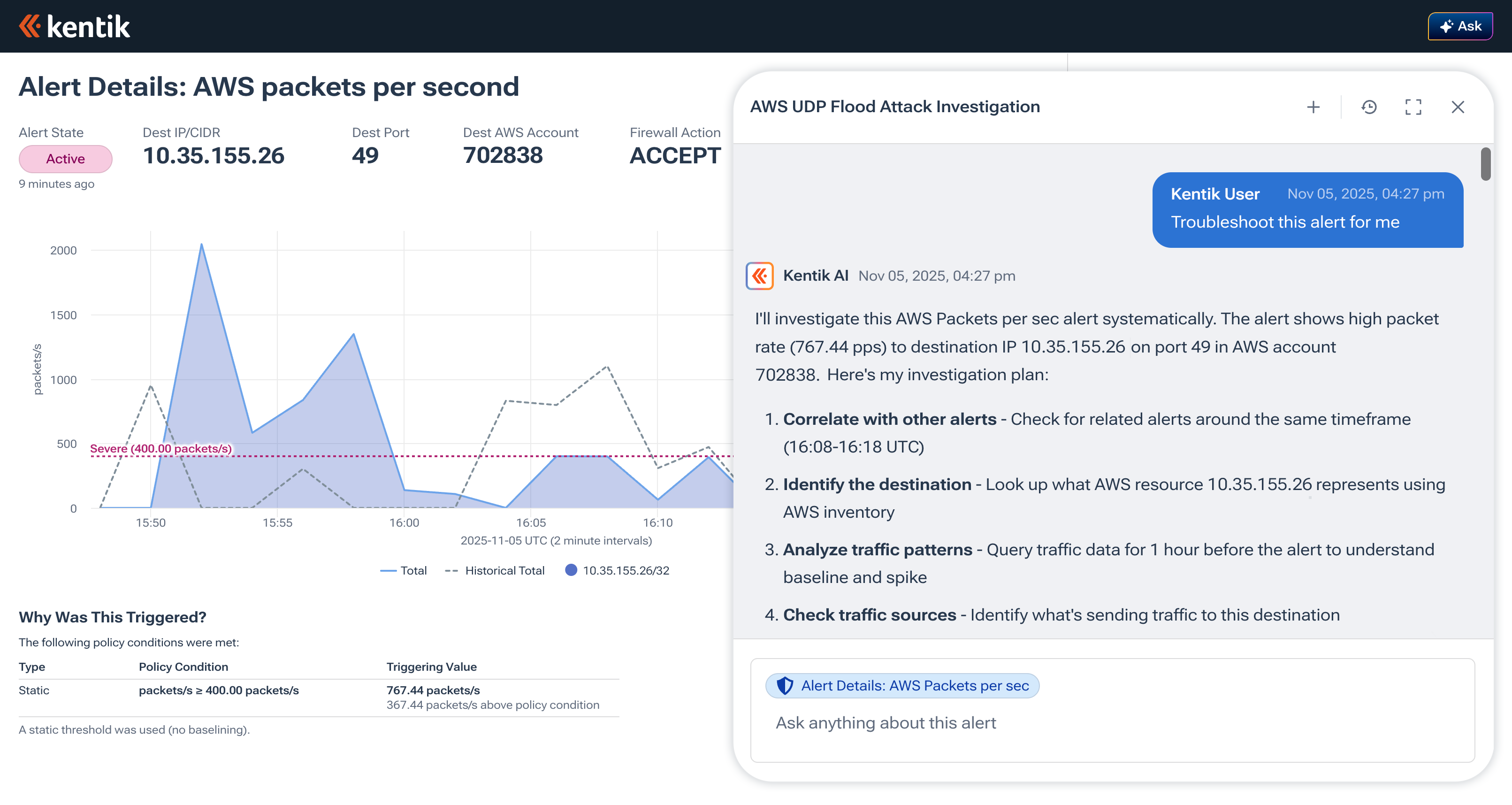
Task: Click the Active alert state badge
Action: pyautogui.click(x=65, y=159)
